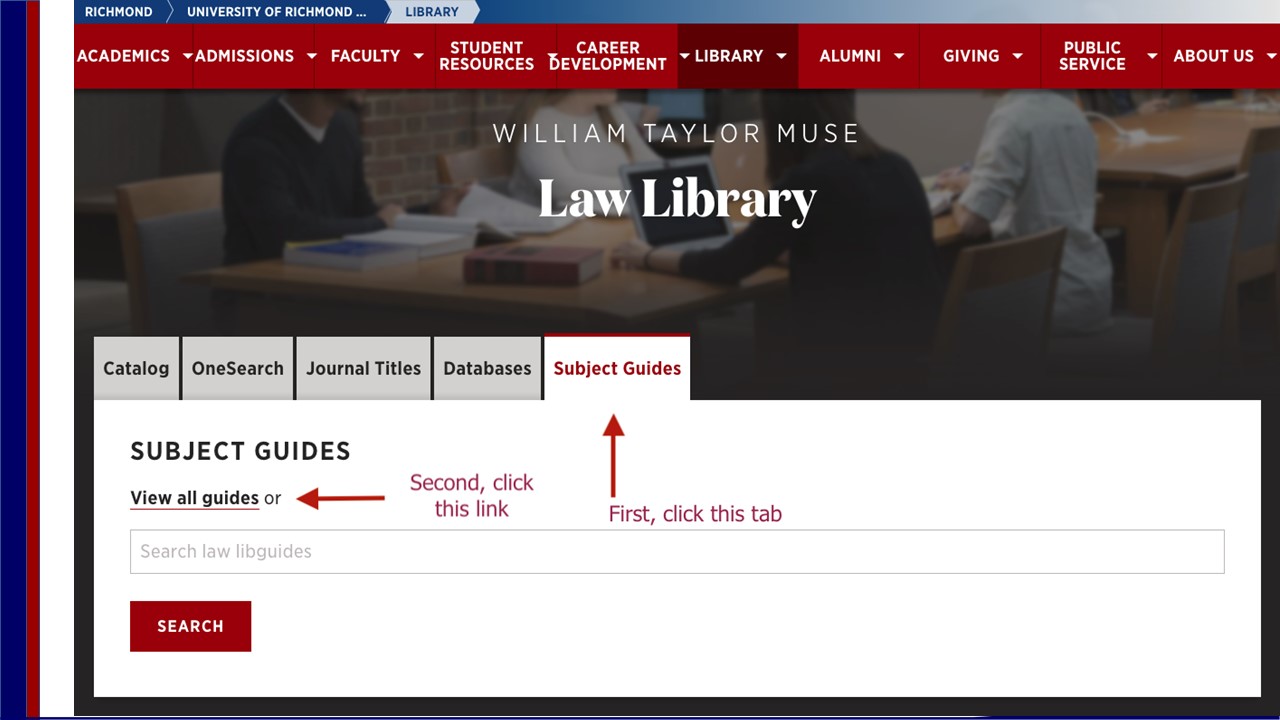This screenshot has width=1280, height=720.
Task: Open the Admissions navigation menu
Action: [244, 56]
